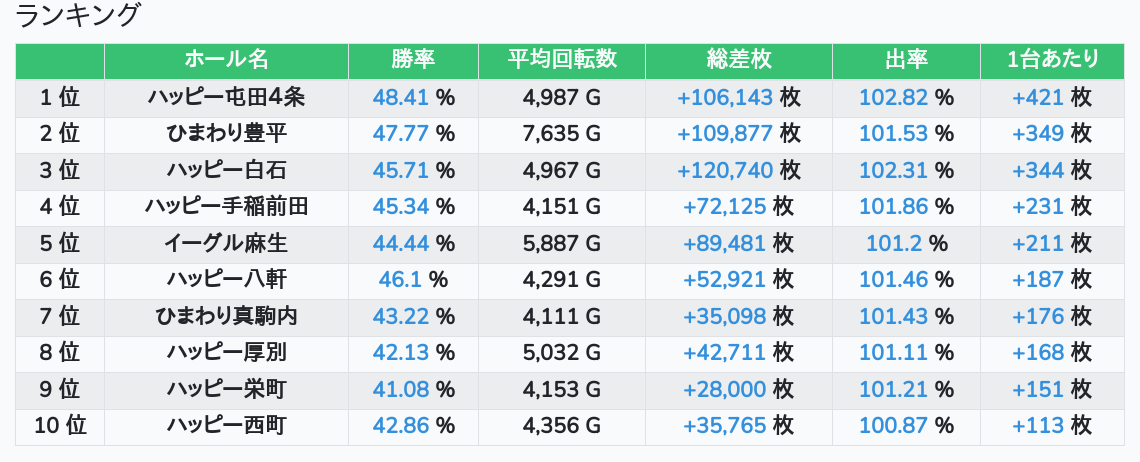Click ハッピー手稲前田 hall name
The height and width of the screenshot is (462, 1140).
[x=226, y=207]
